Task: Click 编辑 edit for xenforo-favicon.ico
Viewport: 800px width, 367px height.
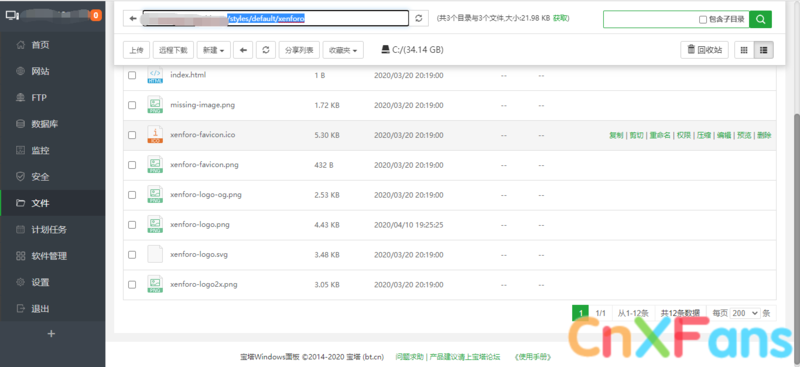Action: pyautogui.click(x=724, y=135)
